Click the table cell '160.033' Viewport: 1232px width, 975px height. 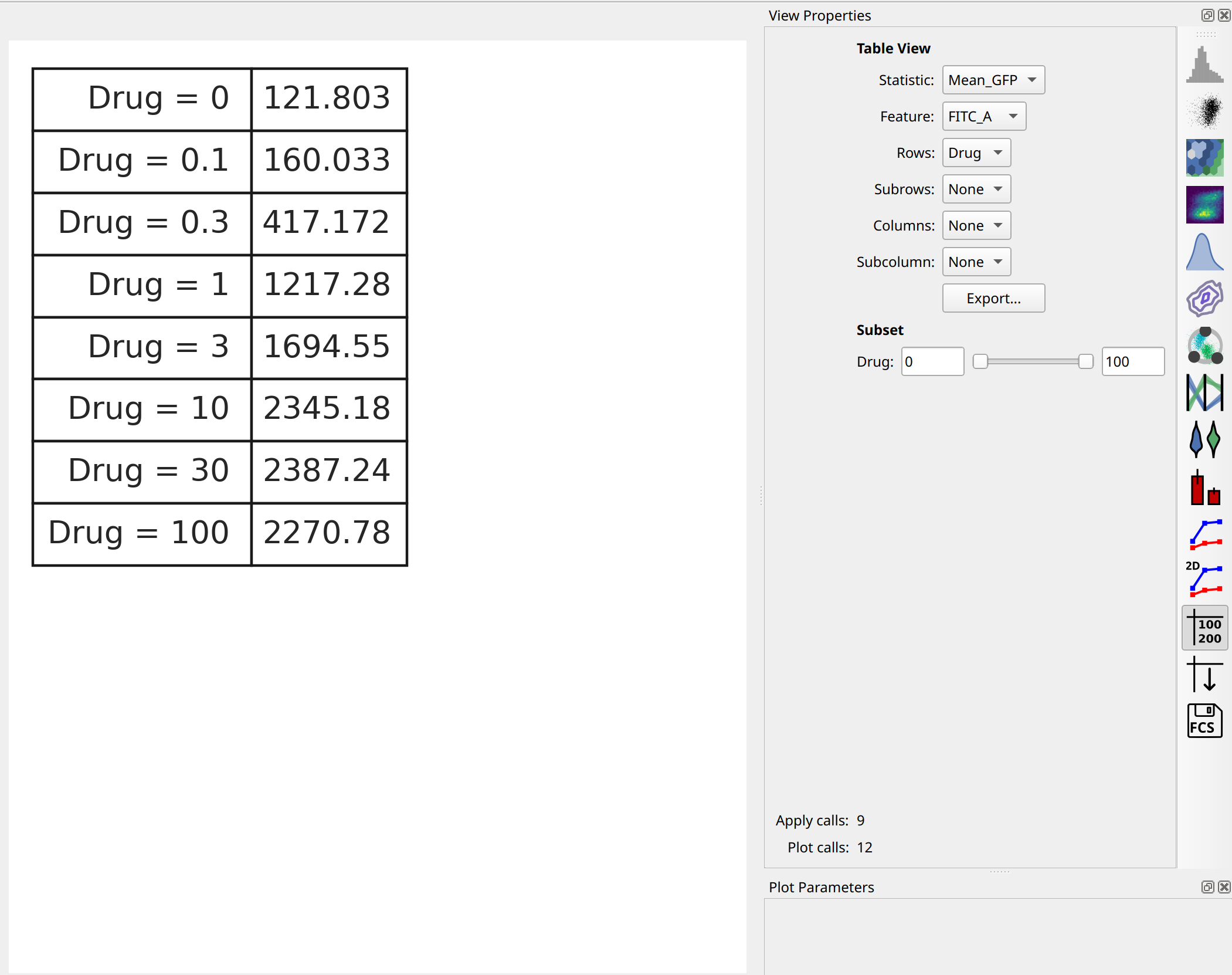[329, 161]
